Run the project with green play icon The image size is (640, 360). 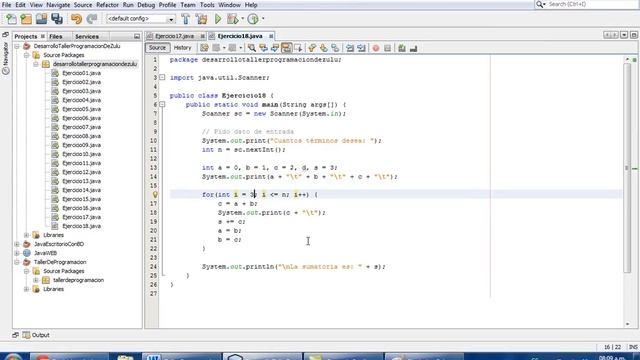point(218,19)
